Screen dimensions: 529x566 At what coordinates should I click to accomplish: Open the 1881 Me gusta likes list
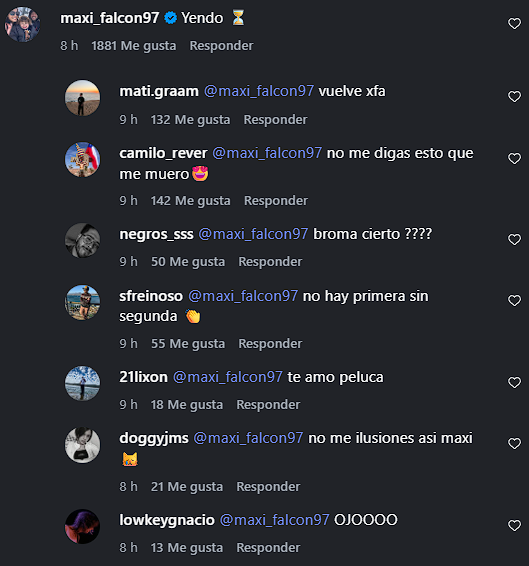[x=134, y=46]
